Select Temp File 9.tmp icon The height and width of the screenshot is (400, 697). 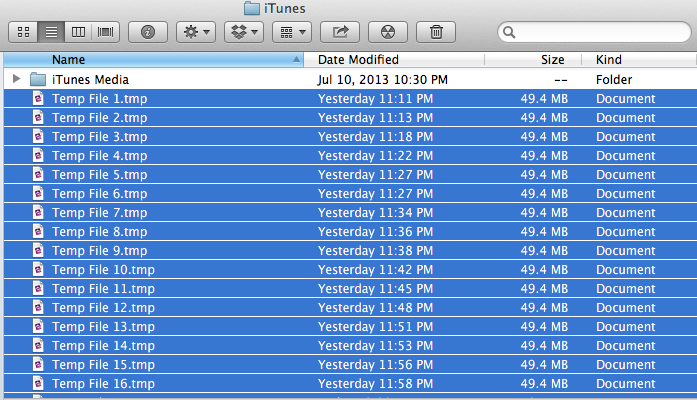pos(38,250)
